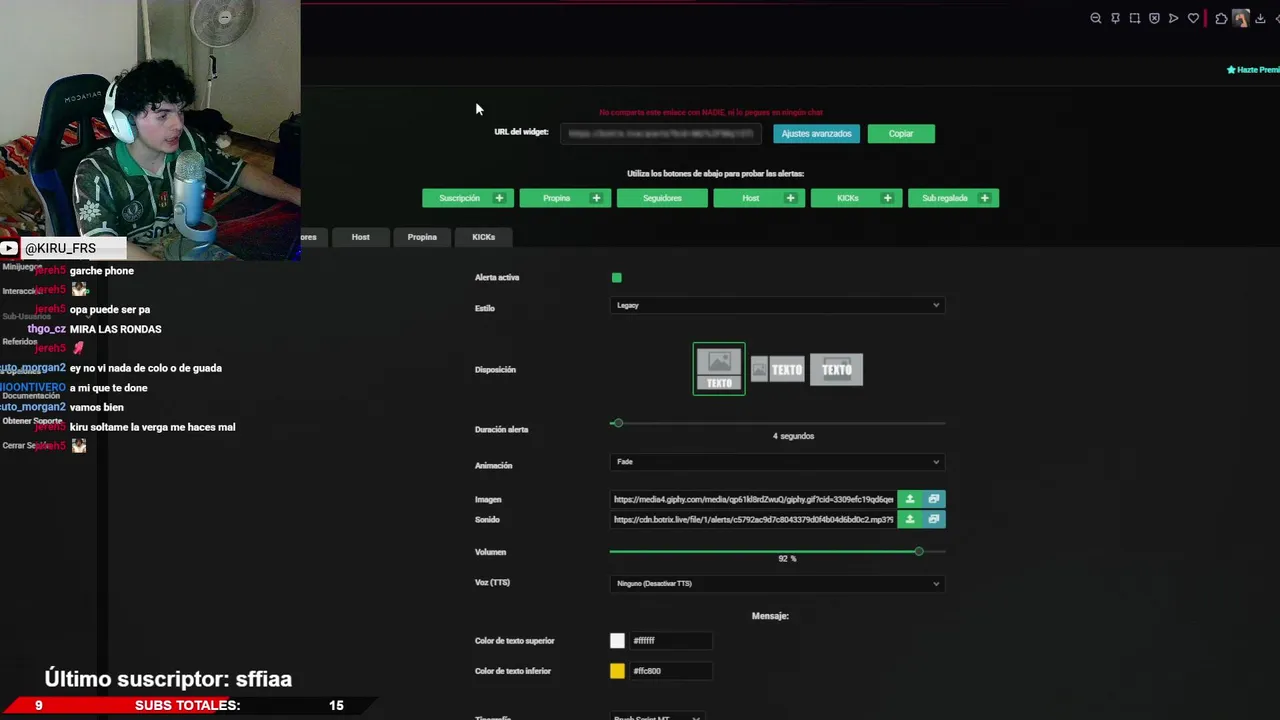Image resolution: width=1280 pixels, height=720 pixels.
Task: Open the downloads icon in browser toolbar
Action: [1260, 18]
